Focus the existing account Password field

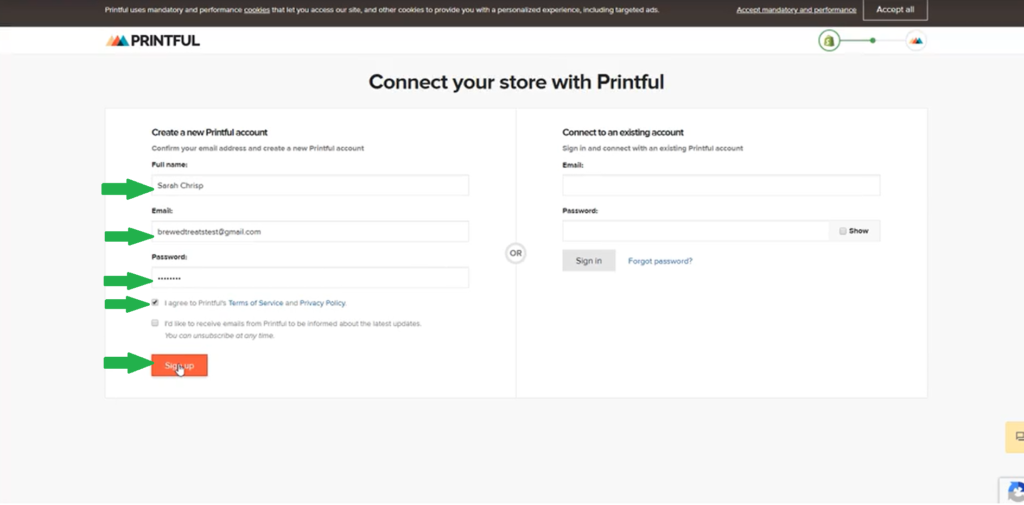pos(696,231)
